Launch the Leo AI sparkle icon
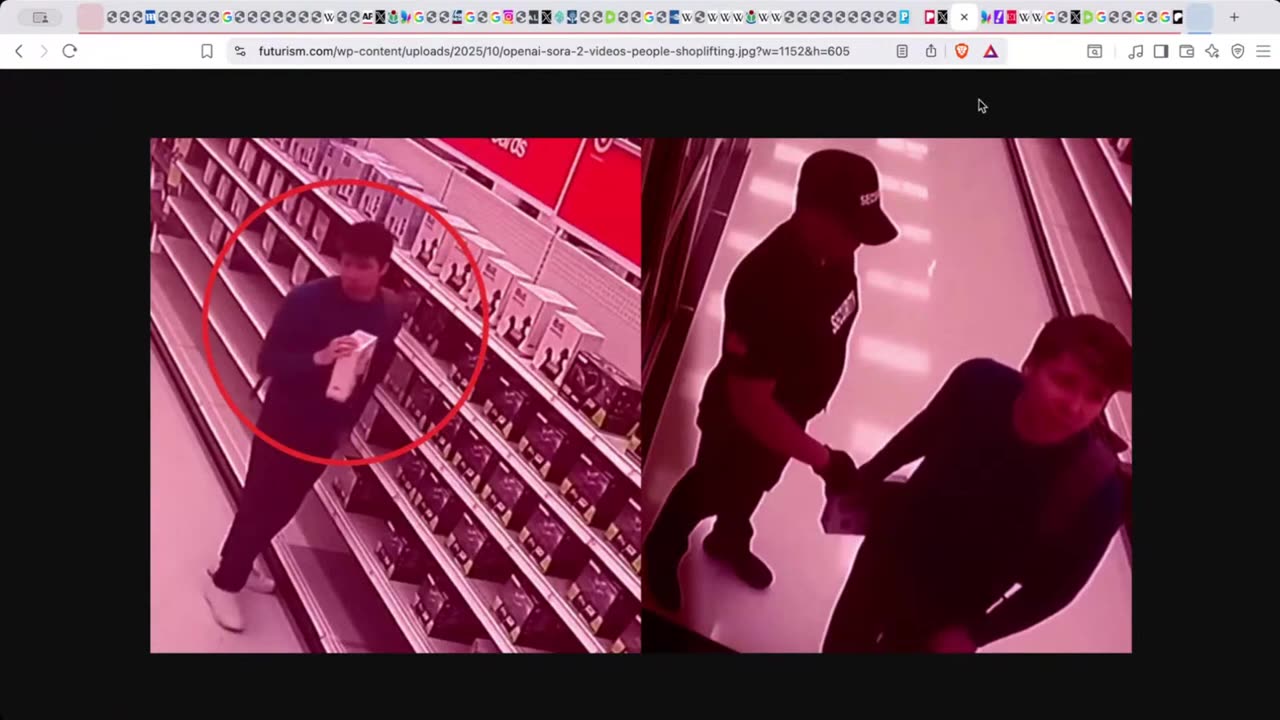 coord(1212,51)
